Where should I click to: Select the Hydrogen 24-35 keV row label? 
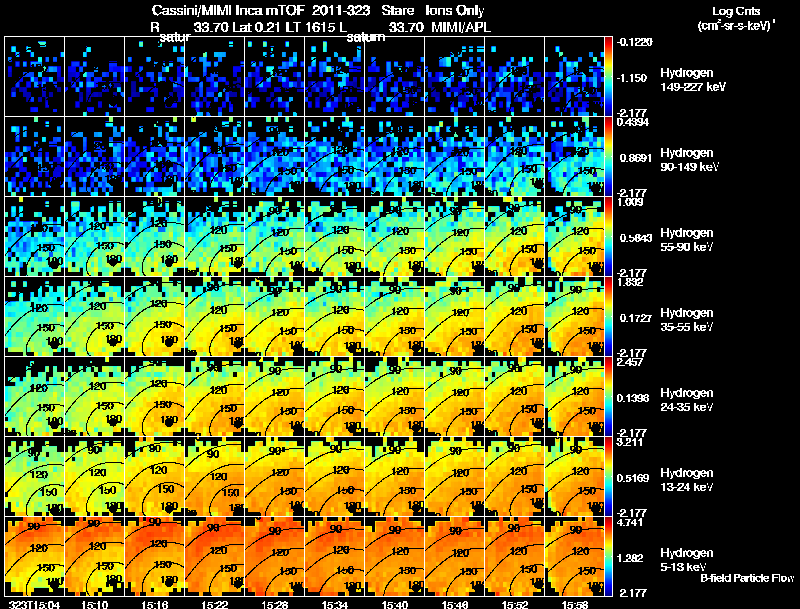point(687,400)
